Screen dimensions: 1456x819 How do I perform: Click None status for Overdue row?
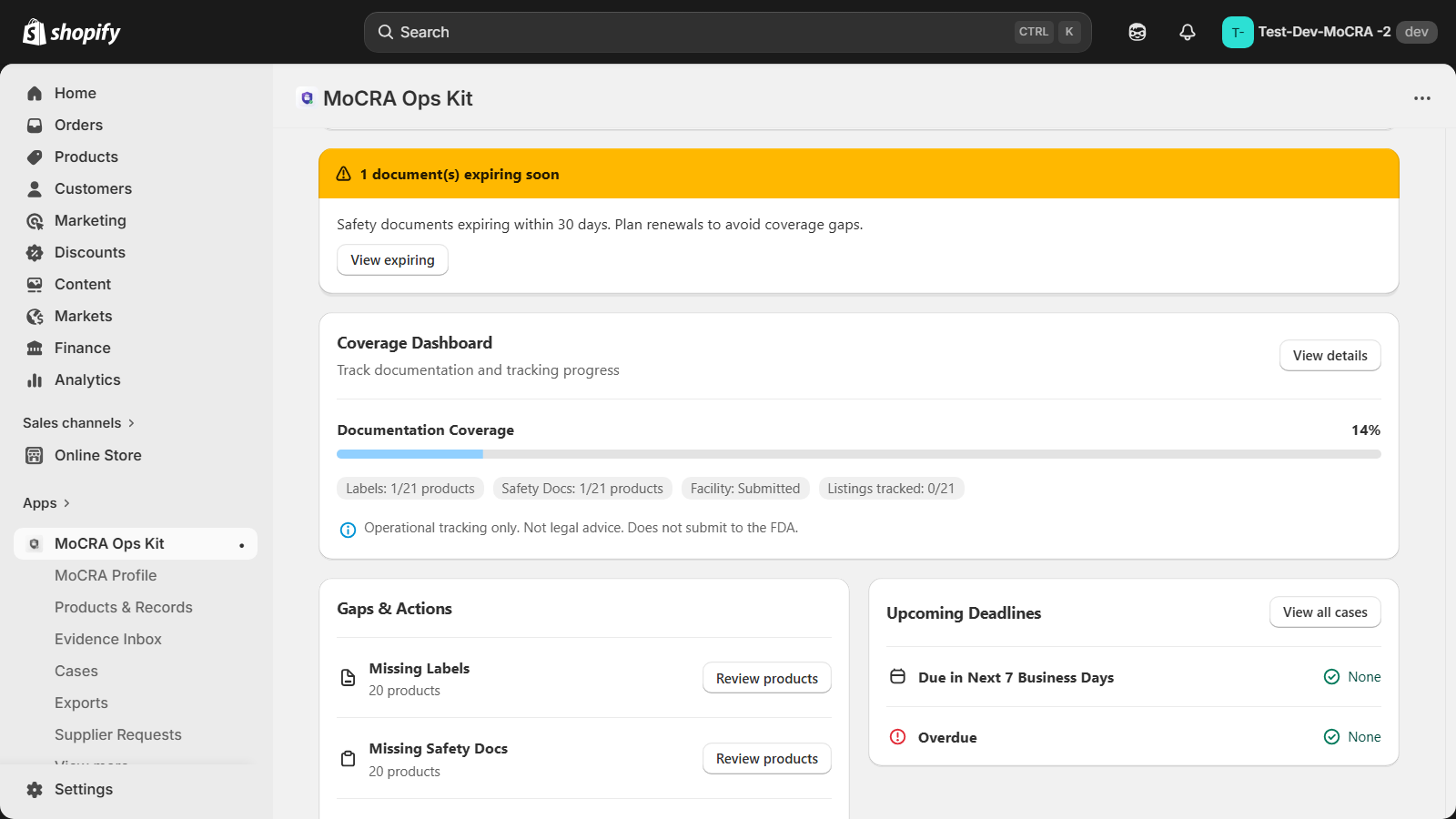pos(1352,736)
